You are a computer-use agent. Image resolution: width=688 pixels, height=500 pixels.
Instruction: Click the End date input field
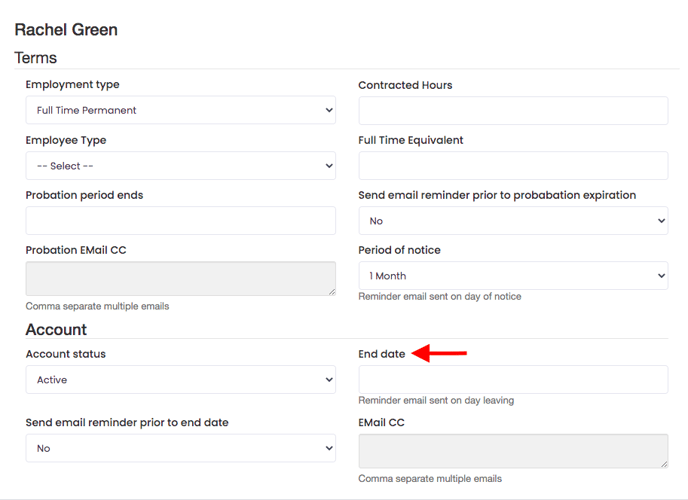pyautogui.click(x=512, y=379)
